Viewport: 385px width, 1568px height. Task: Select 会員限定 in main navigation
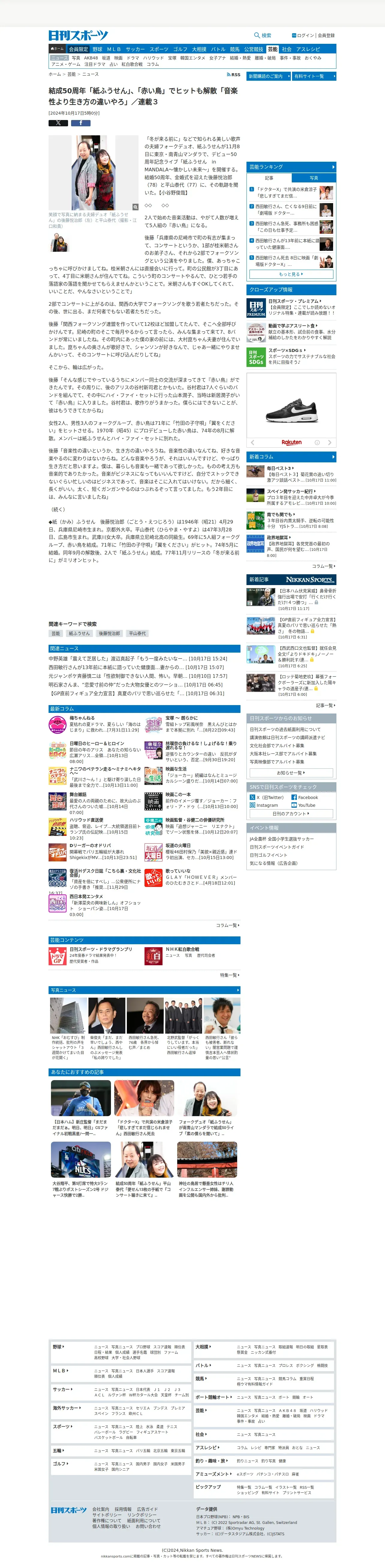tap(79, 49)
